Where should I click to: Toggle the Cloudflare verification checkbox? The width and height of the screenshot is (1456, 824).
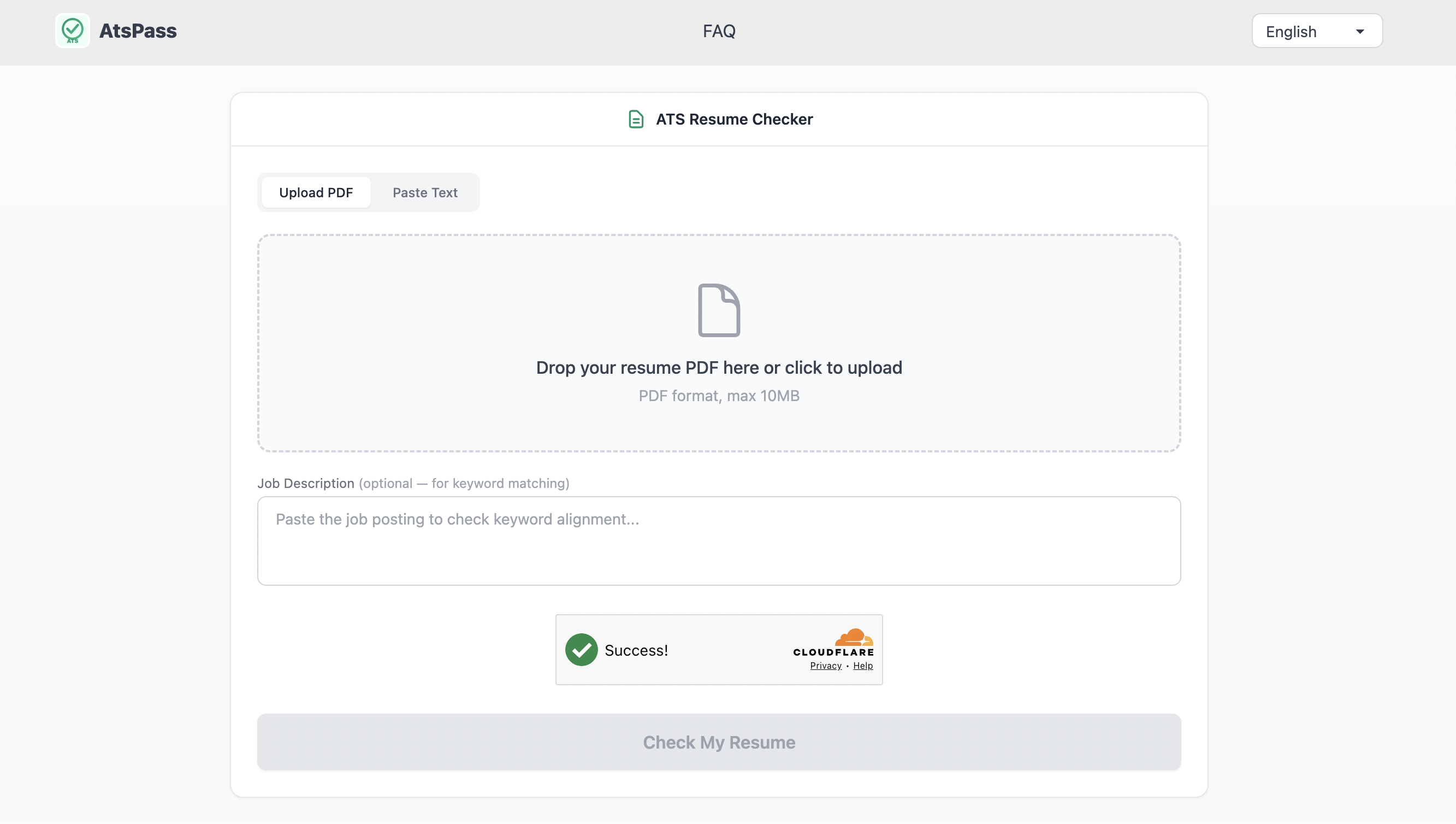pos(581,650)
